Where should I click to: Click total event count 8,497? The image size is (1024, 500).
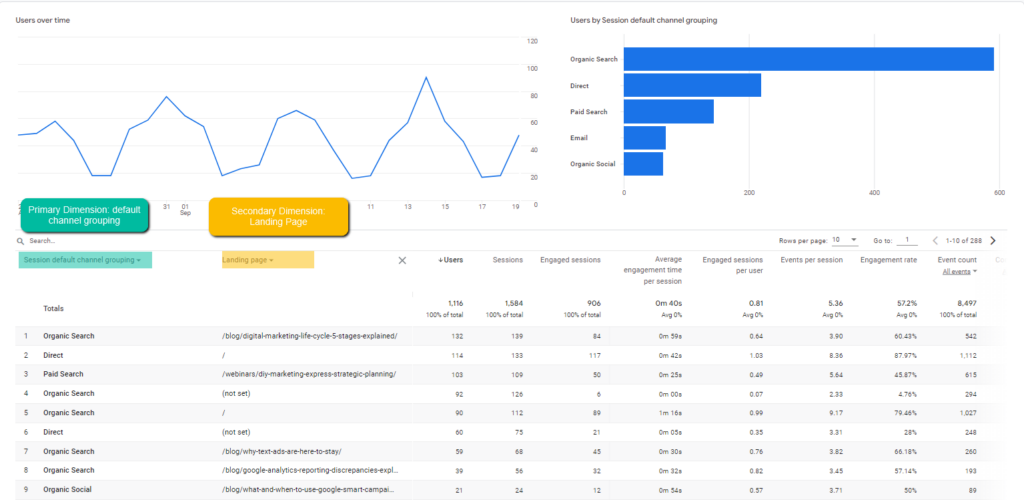coord(968,304)
